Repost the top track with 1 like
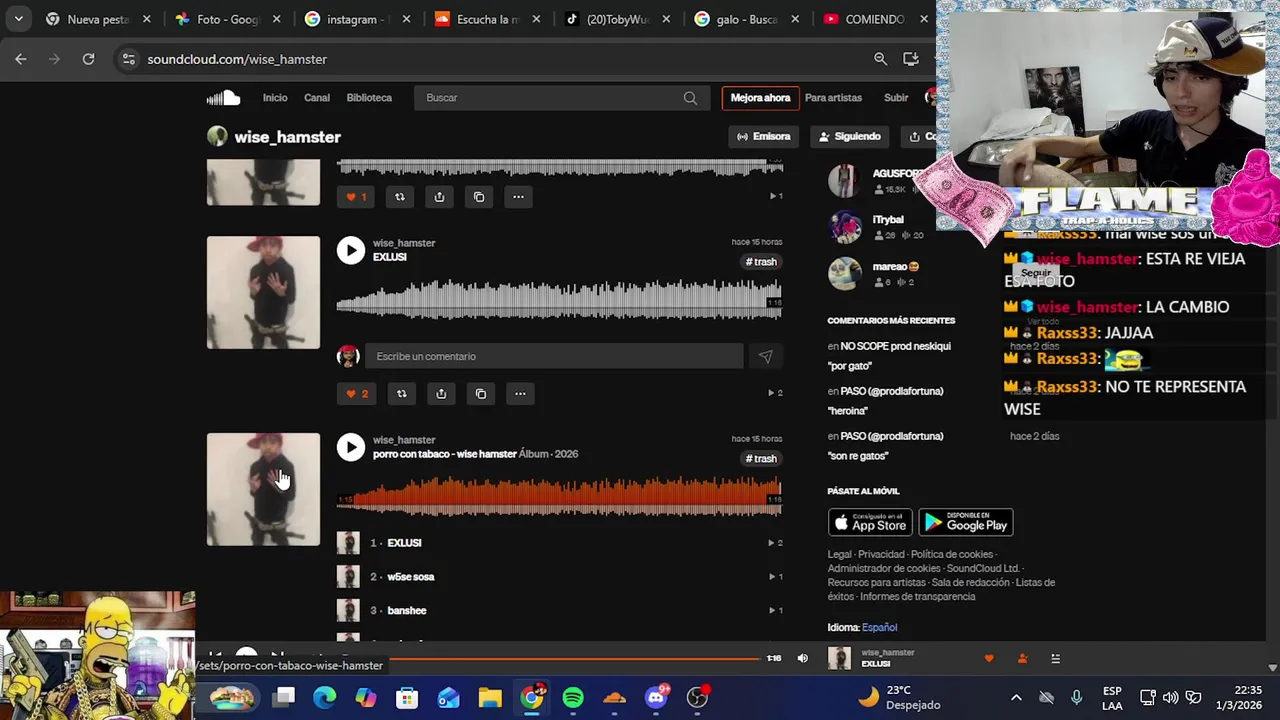This screenshot has width=1280, height=720. point(399,197)
